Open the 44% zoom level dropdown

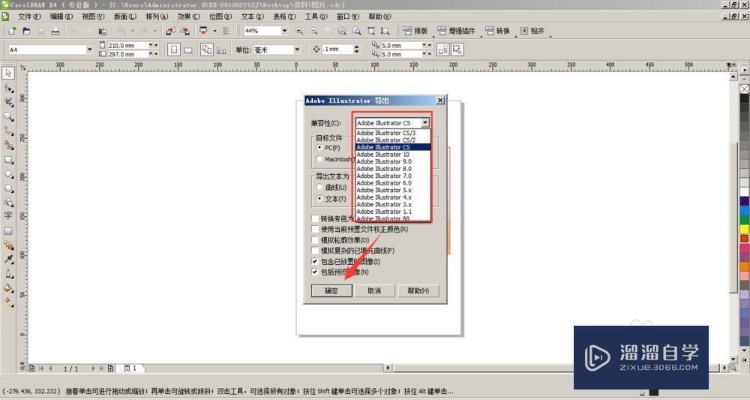point(285,31)
